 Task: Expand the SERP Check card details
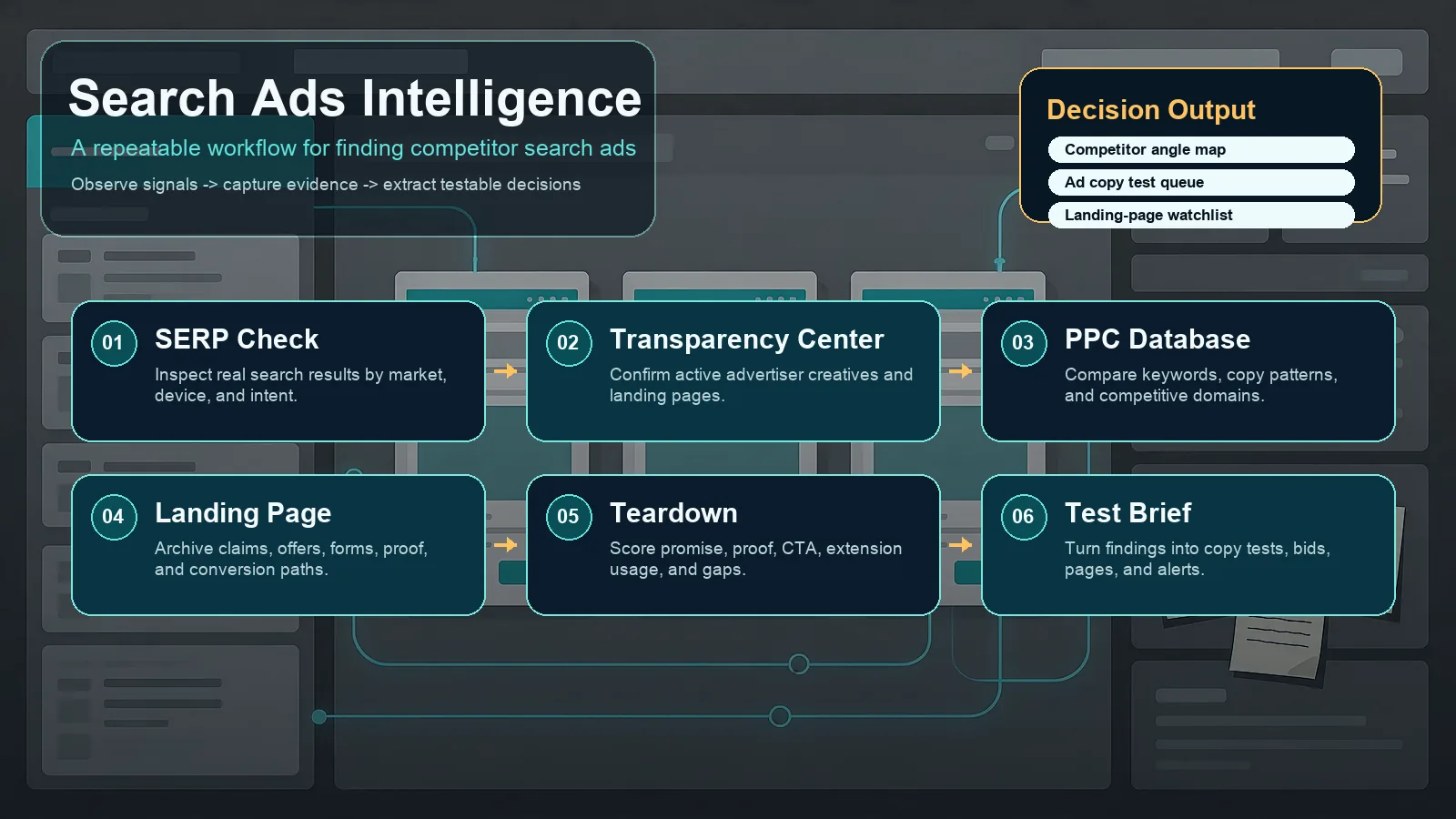(278, 371)
